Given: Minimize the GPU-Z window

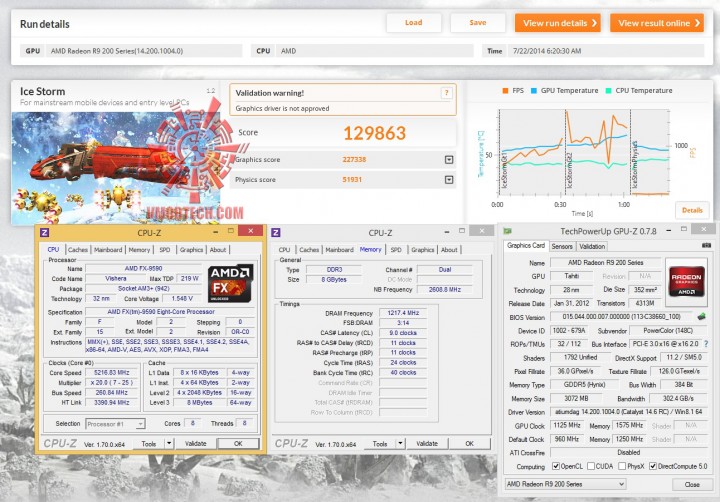Looking at the screenshot, I should point(669,231).
